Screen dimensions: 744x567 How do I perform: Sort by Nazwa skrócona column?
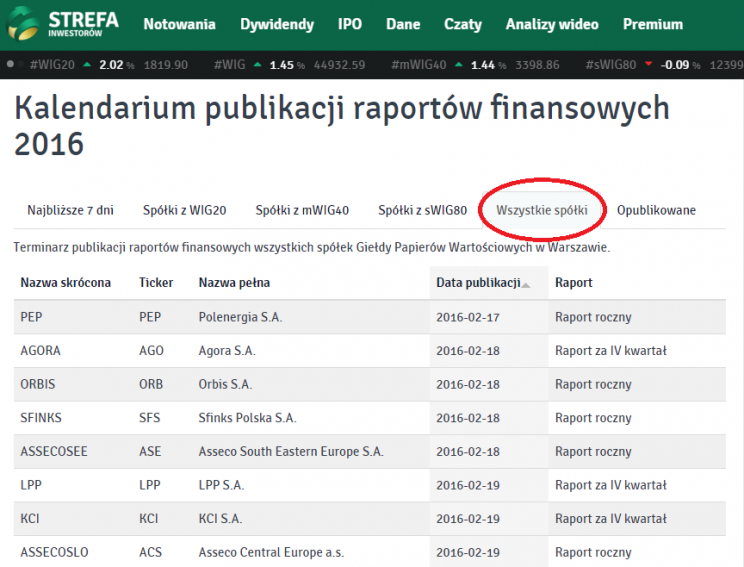65,283
